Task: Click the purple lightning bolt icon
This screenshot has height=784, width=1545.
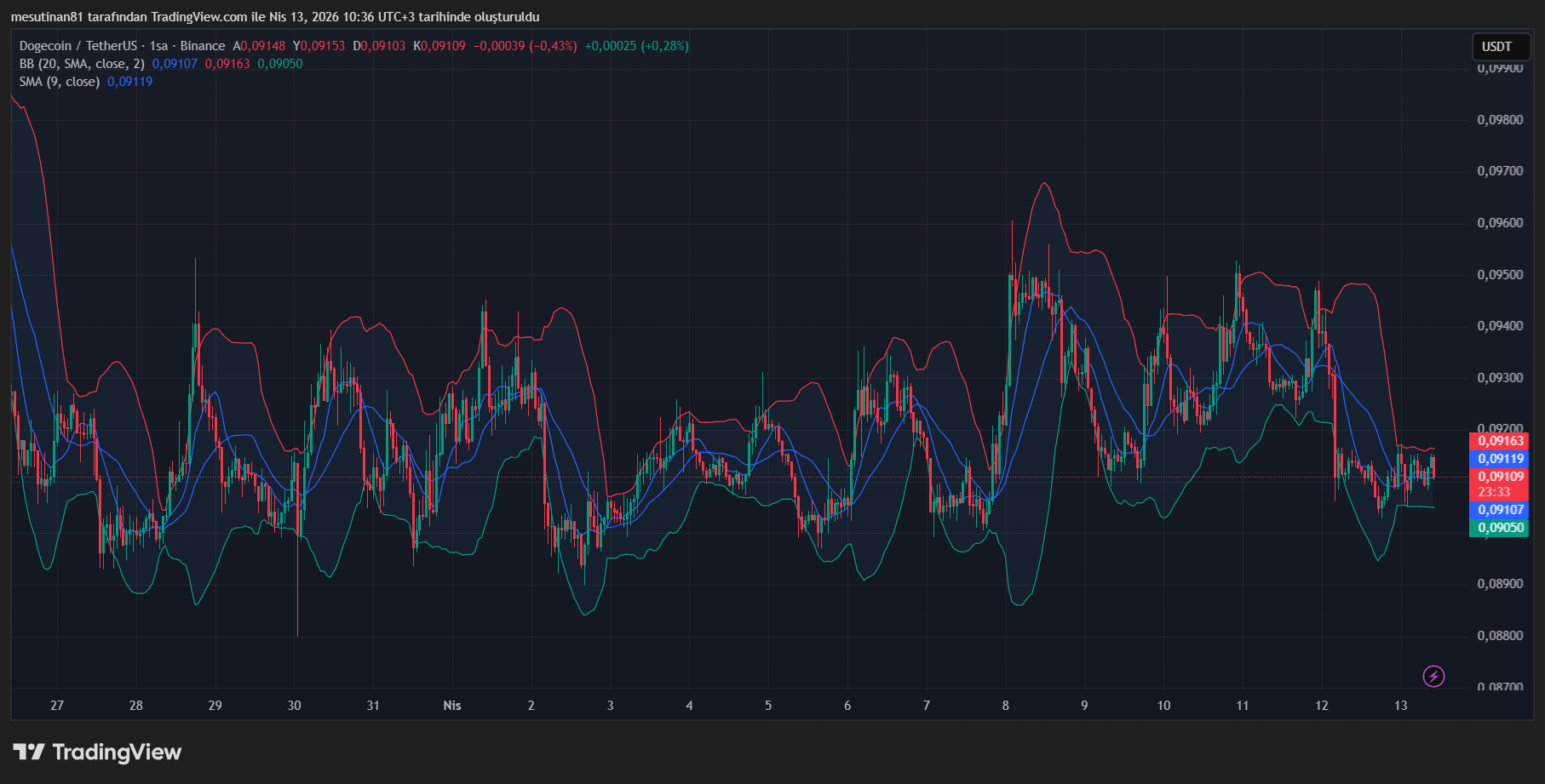Action: tap(1433, 676)
